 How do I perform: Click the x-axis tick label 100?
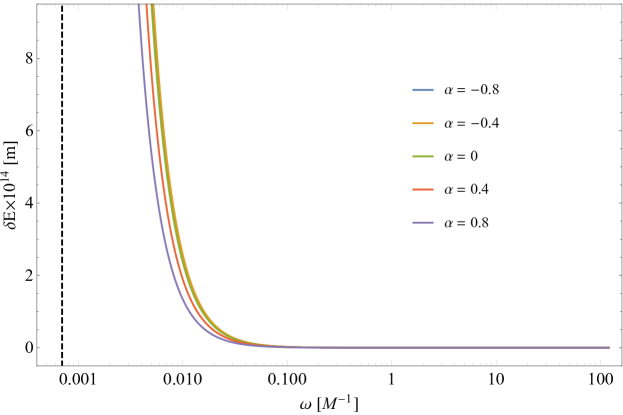pos(600,380)
